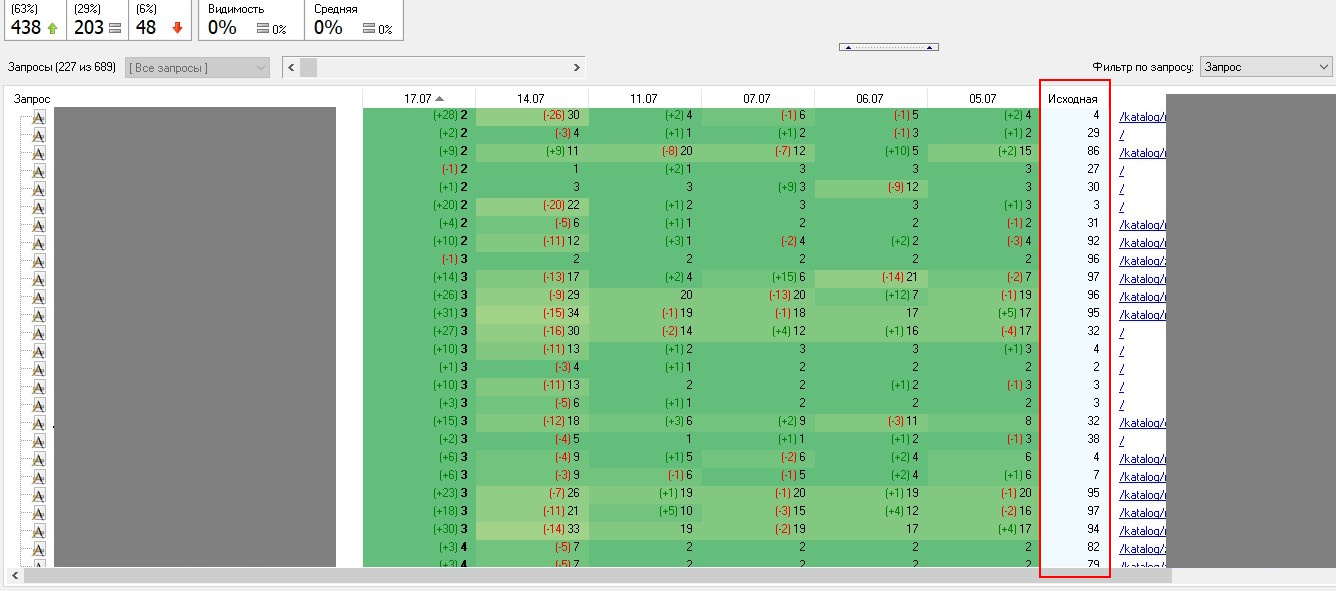Open the /katalog/ link in the Исходная 92 row
This screenshot has height=591, width=1336.
[x=1142, y=242]
